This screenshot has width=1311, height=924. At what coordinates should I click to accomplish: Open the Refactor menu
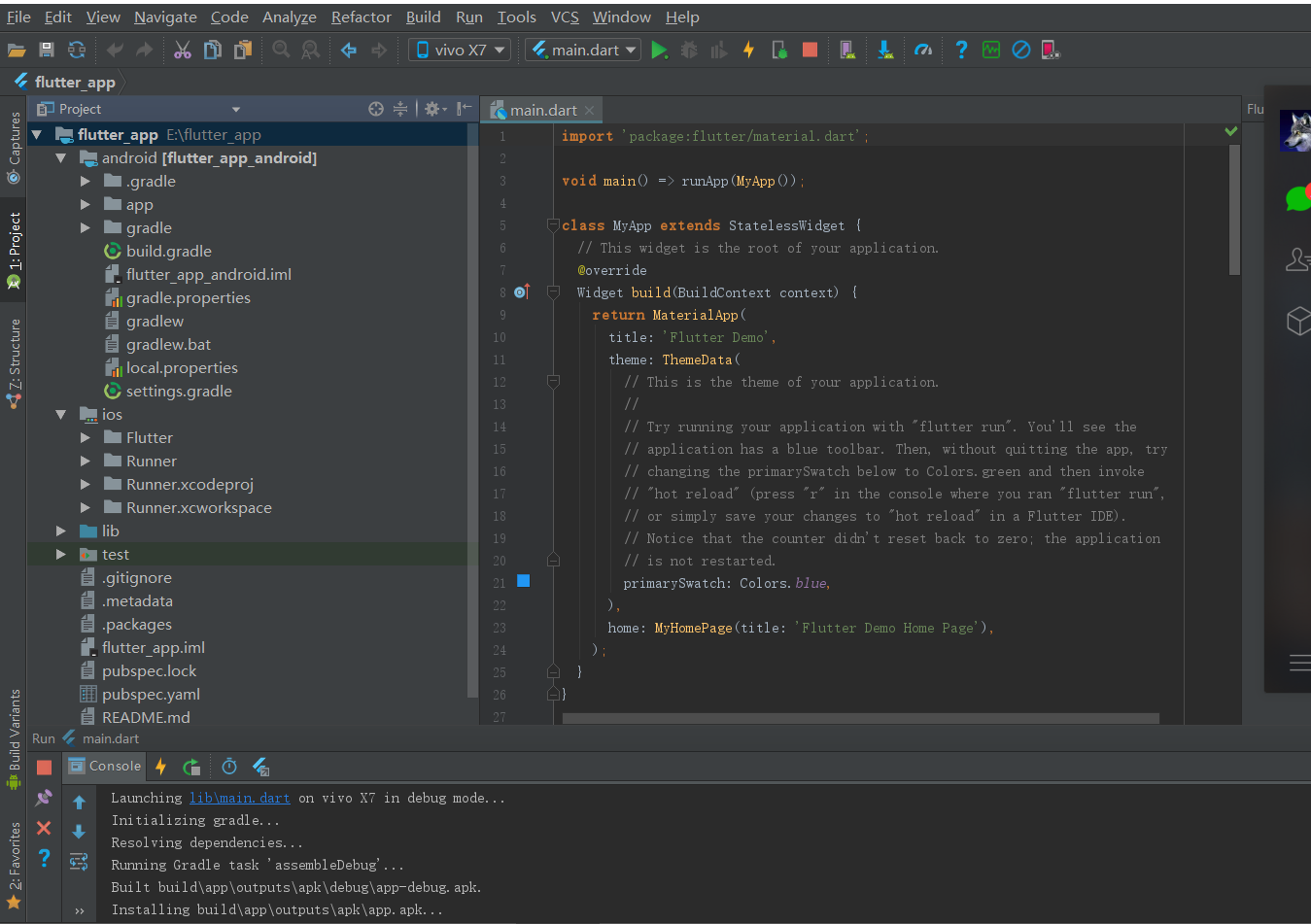coord(361,17)
